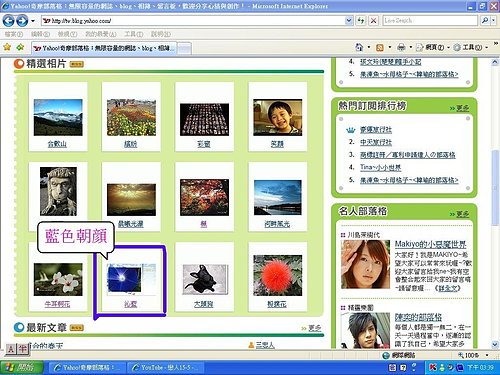The image size is (500, 375).
Task: Open the blue morning glory flower photo
Action: [131, 278]
